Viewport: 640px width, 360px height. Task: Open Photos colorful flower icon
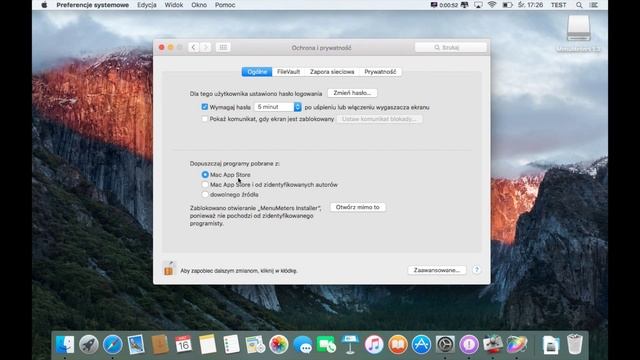pyautogui.click(x=279, y=344)
